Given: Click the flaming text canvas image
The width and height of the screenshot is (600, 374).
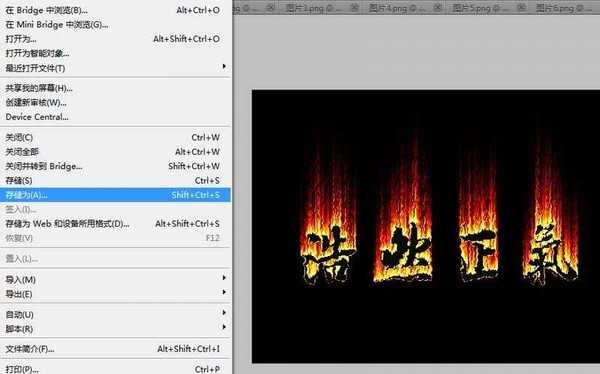Looking at the screenshot, I should tap(426, 226).
